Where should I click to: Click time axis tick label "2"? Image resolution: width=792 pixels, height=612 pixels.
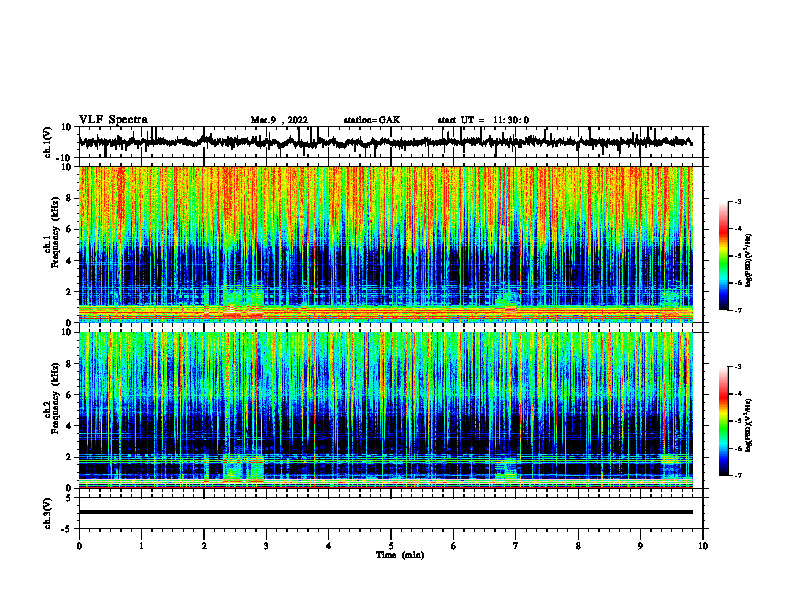(204, 546)
